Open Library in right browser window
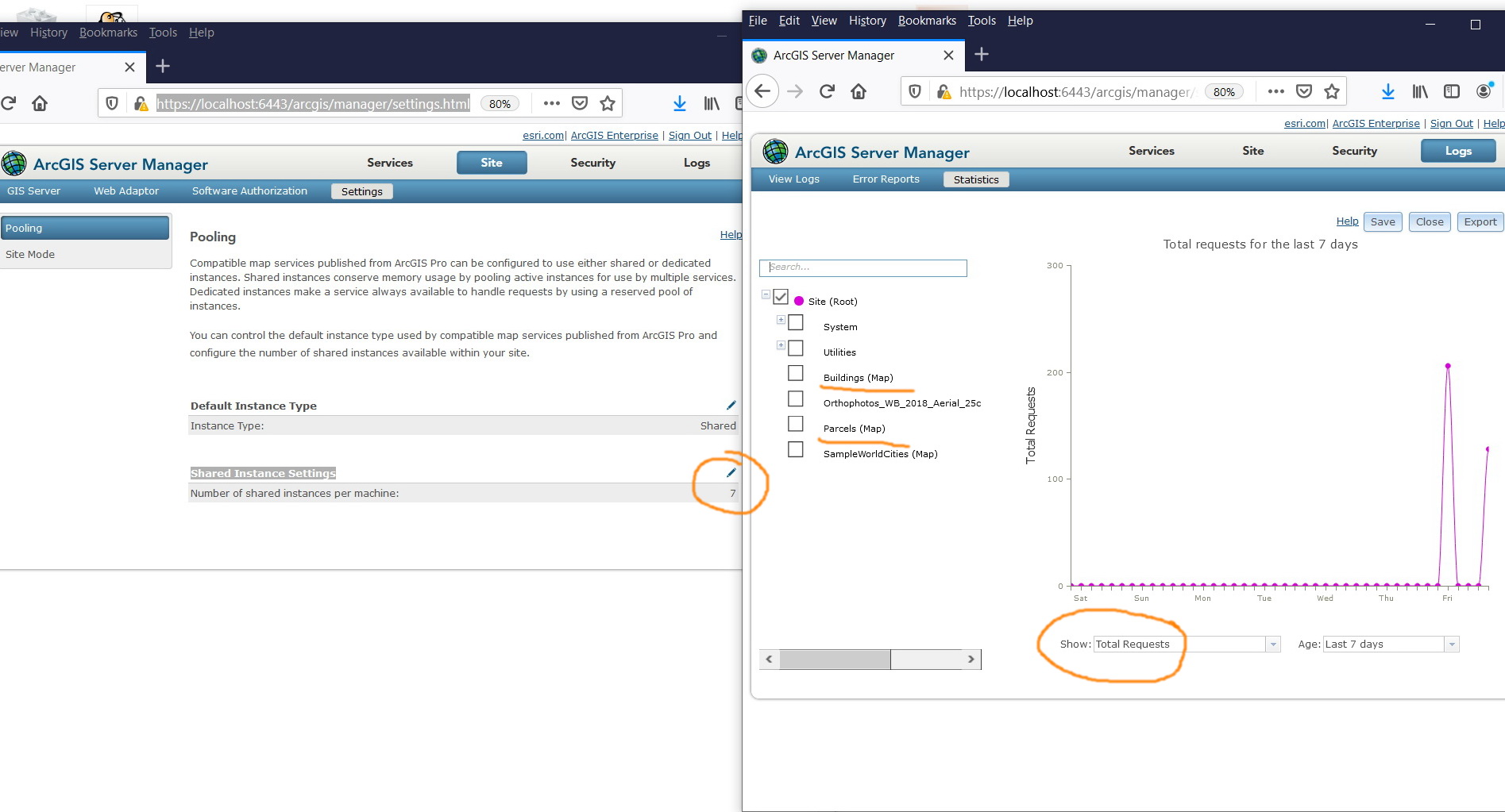The height and width of the screenshot is (812, 1505). pos(1420,91)
